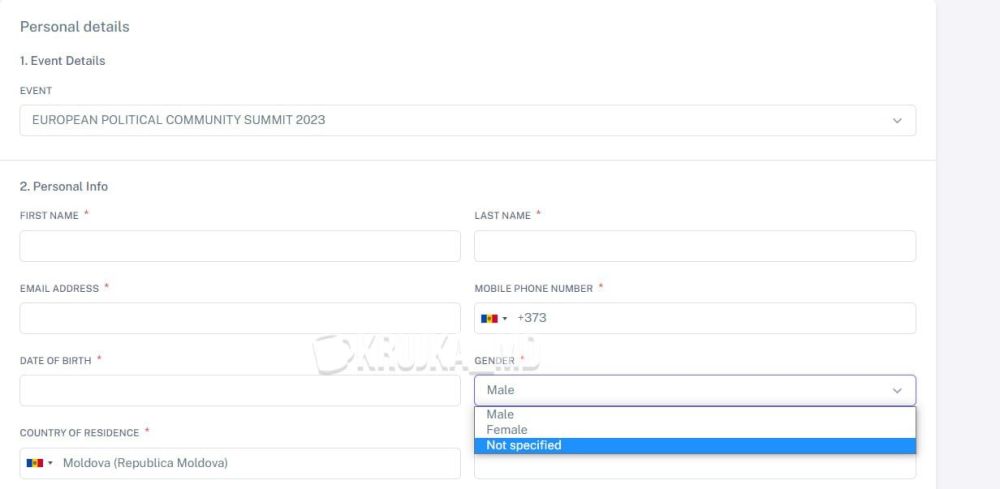Select the Male option in the gender list
This screenshot has height=489, width=1000.
click(x=500, y=414)
